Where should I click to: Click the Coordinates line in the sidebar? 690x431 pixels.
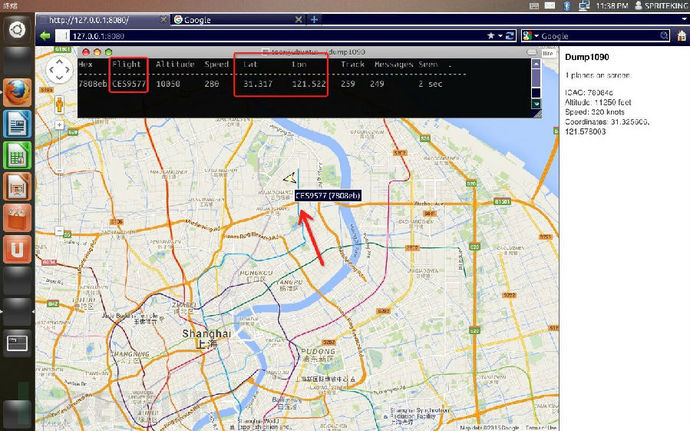click(x=607, y=126)
